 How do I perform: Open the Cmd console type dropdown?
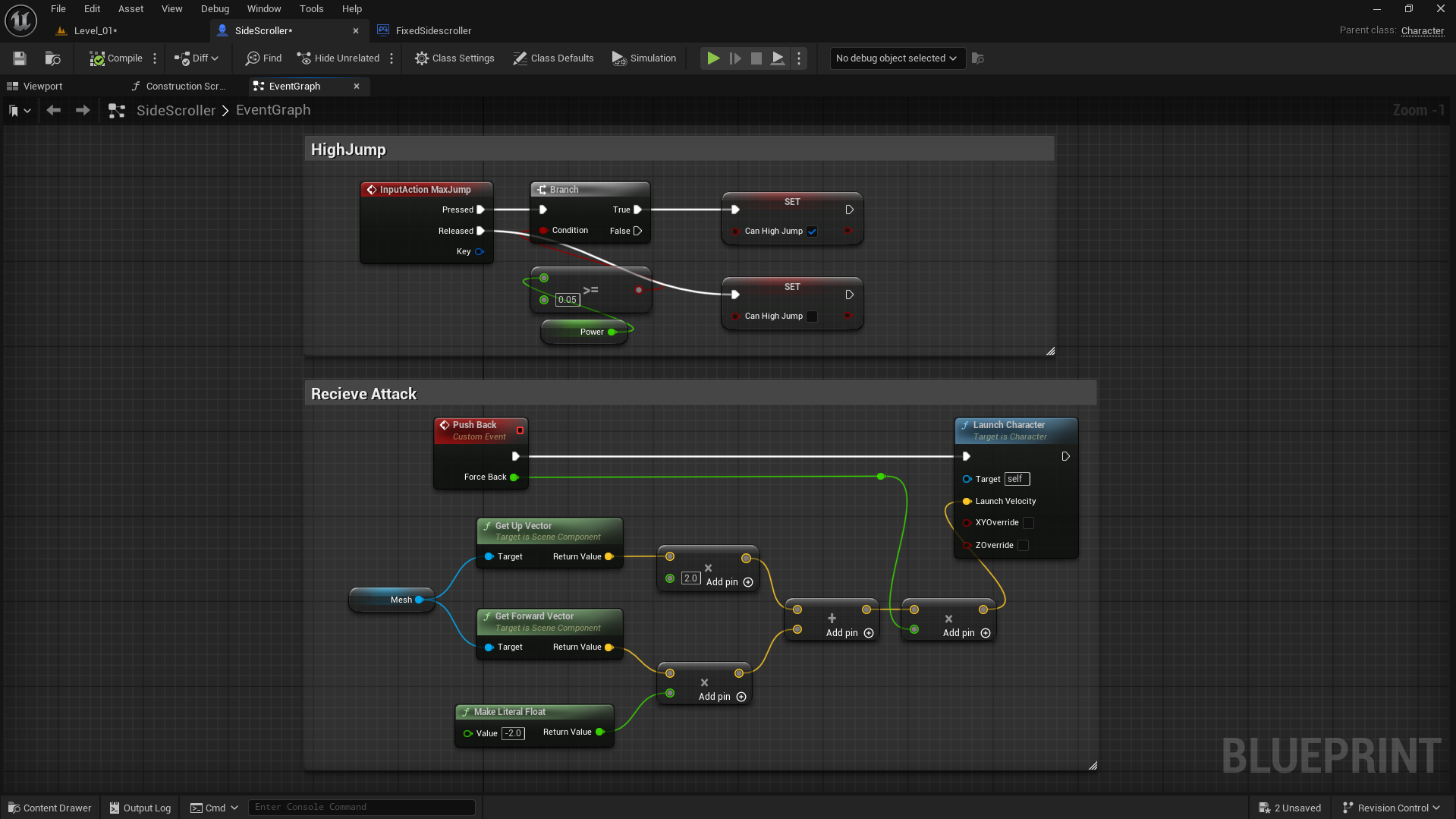[214, 808]
